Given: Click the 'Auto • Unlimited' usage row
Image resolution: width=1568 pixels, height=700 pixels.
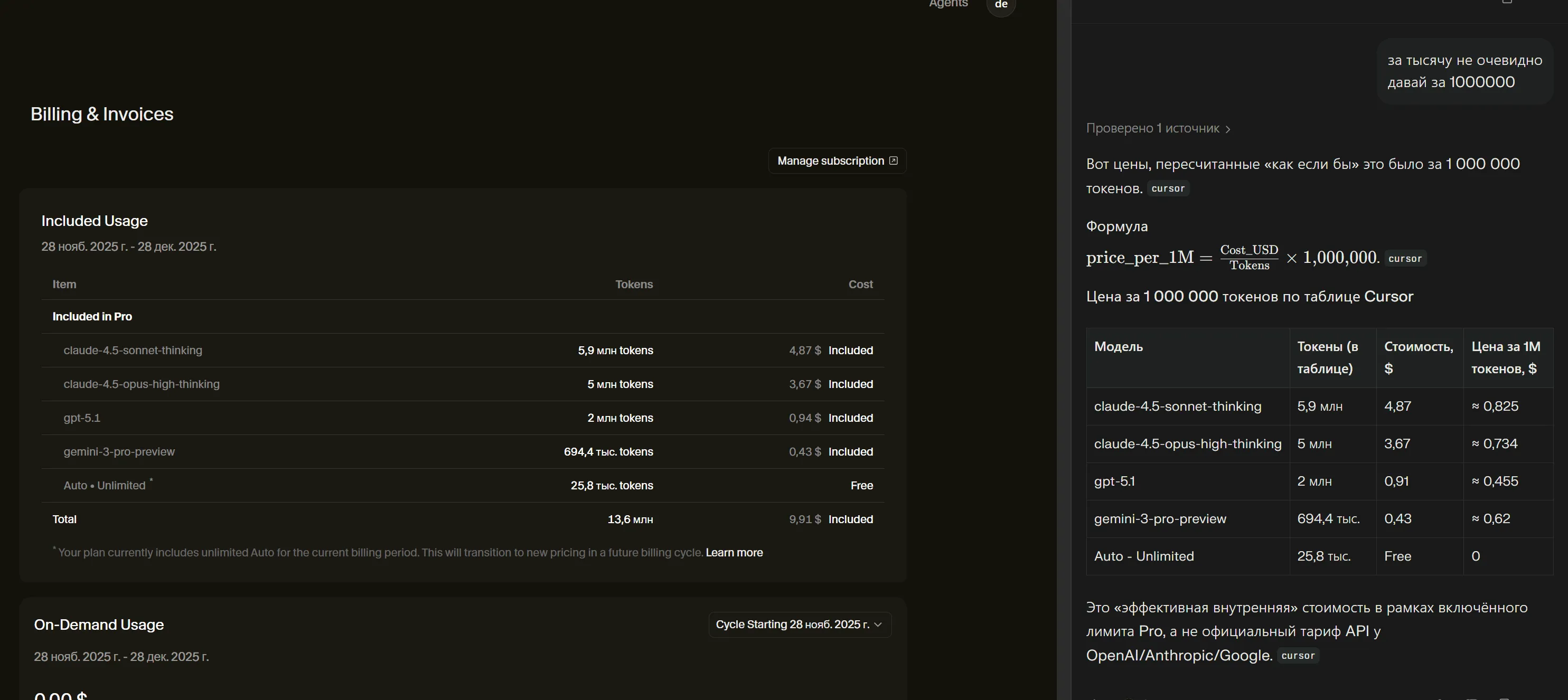Looking at the screenshot, I should coord(105,486).
